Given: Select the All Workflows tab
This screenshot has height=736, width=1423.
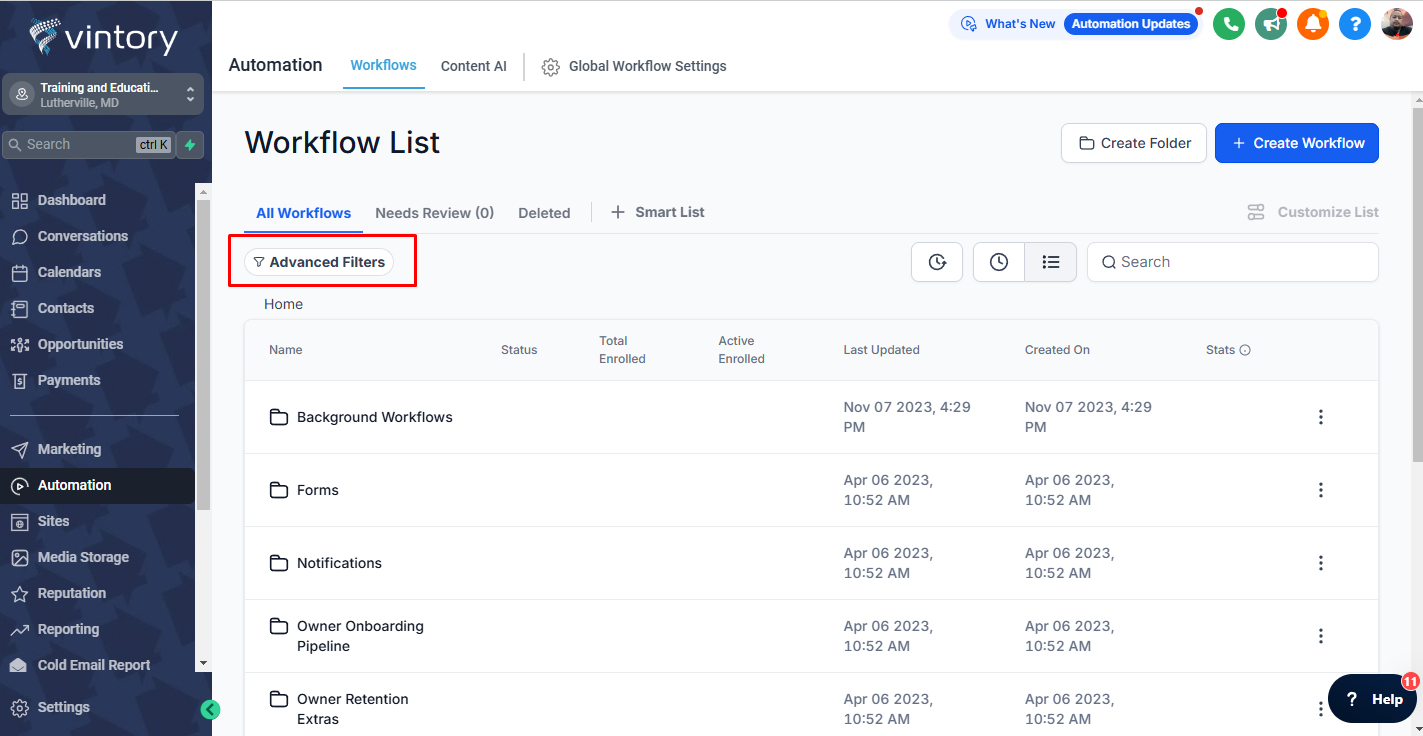Looking at the screenshot, I should point(303,213).
